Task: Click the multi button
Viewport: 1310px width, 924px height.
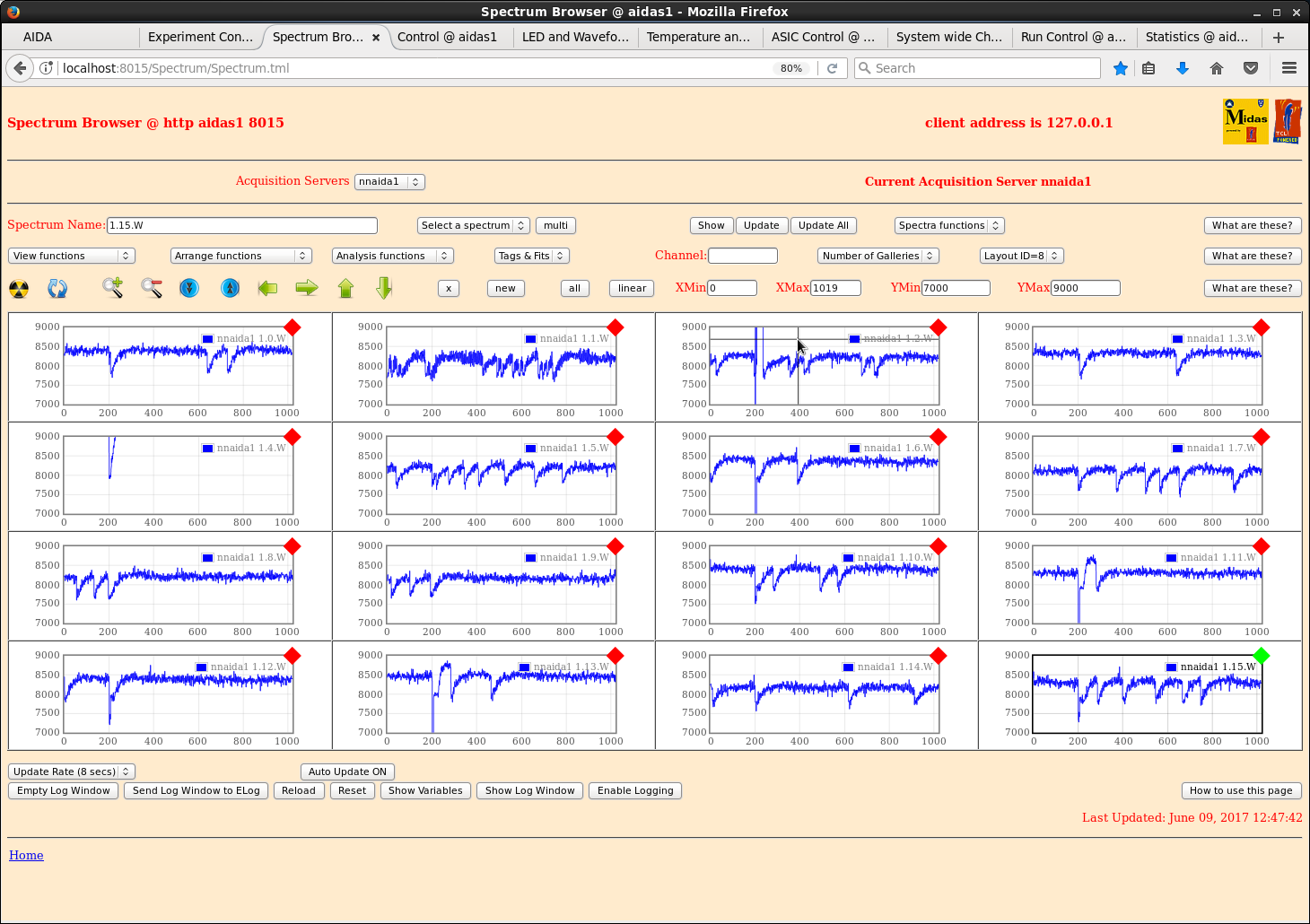Action: pyautogui.click(x=556, y=225)
